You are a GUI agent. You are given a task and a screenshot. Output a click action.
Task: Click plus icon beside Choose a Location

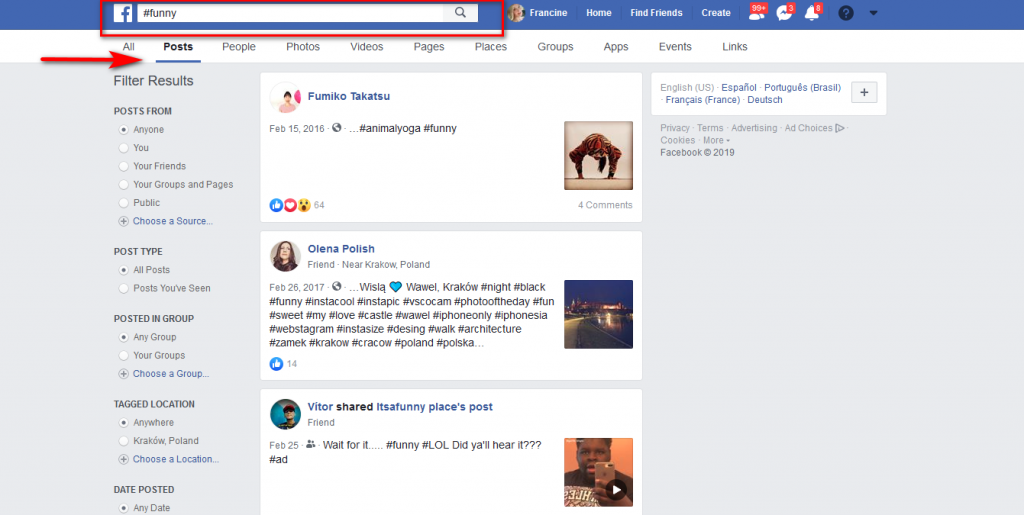click(x=123, y=460)
